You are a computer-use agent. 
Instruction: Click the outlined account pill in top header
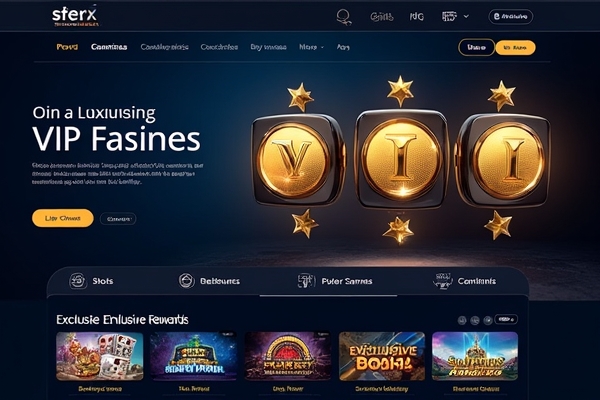[510, 16]
